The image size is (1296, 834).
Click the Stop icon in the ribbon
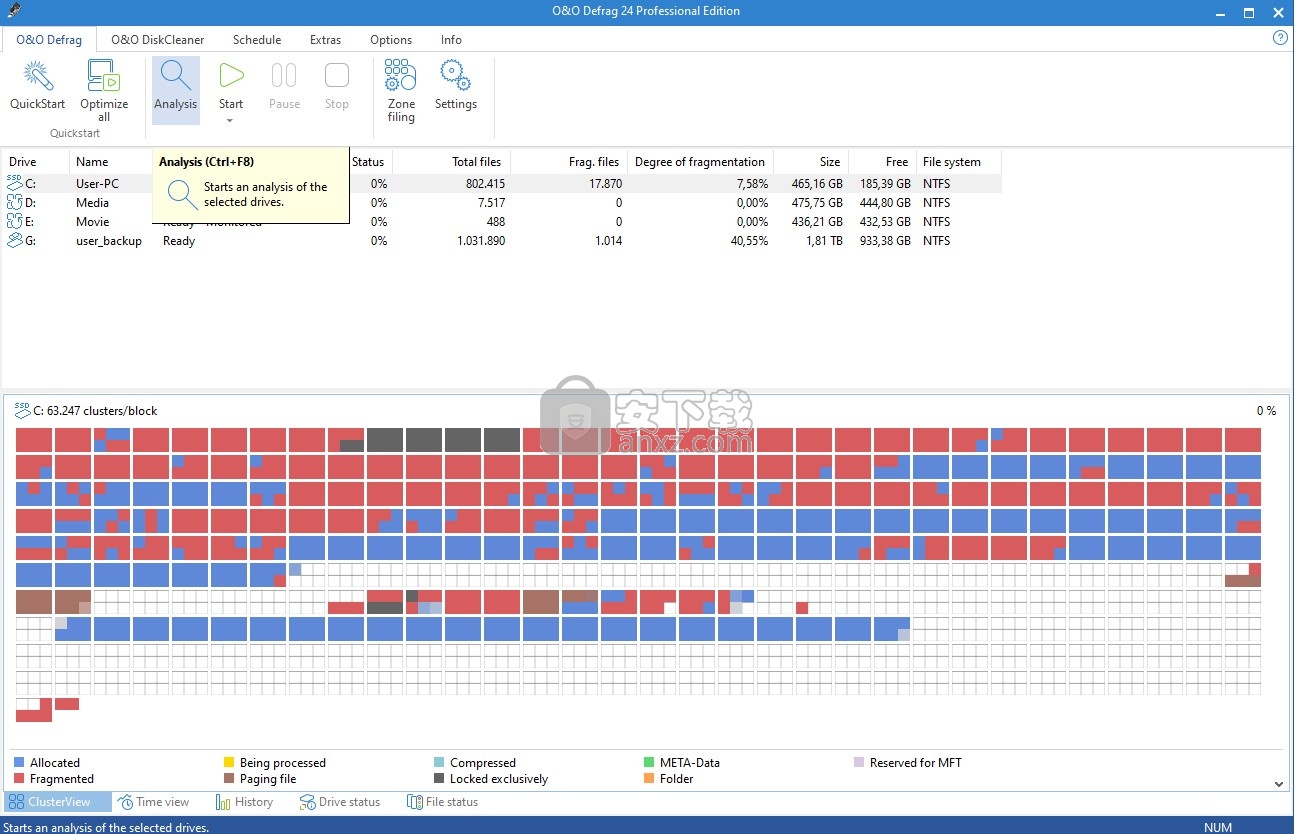pyautogui.click(x=337, y=76)
